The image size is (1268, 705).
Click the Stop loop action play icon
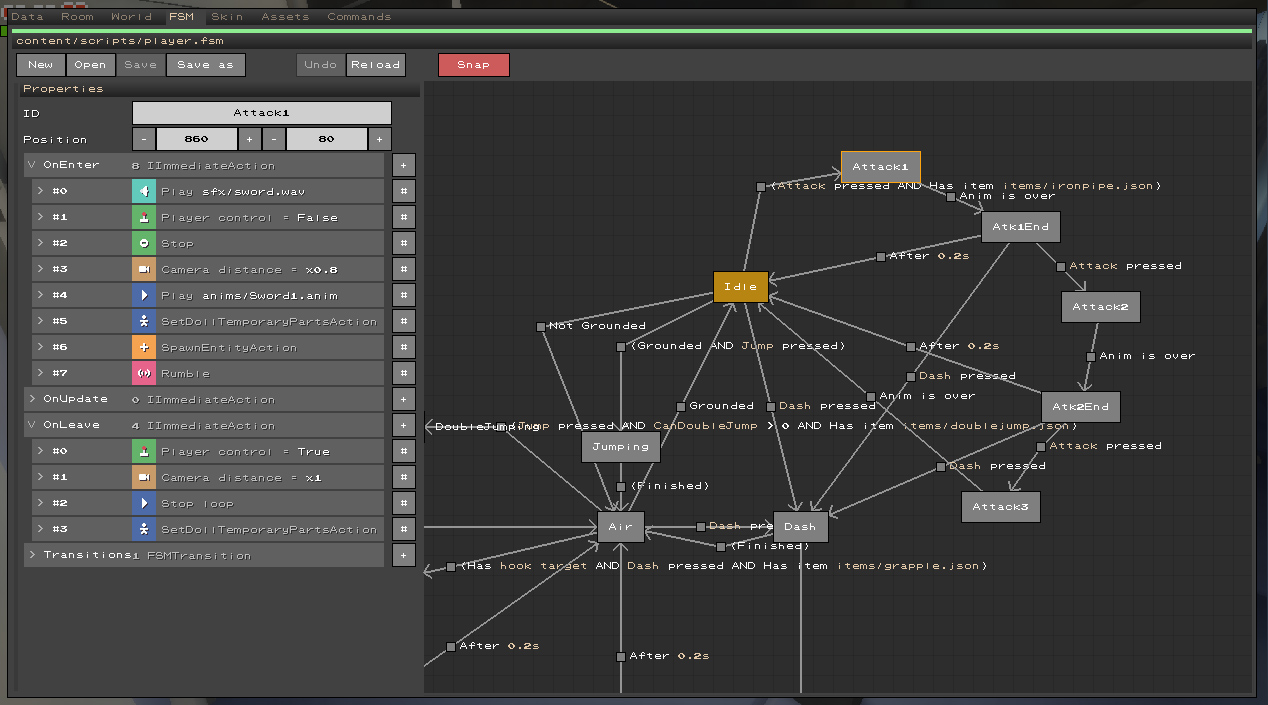point(144,503)
